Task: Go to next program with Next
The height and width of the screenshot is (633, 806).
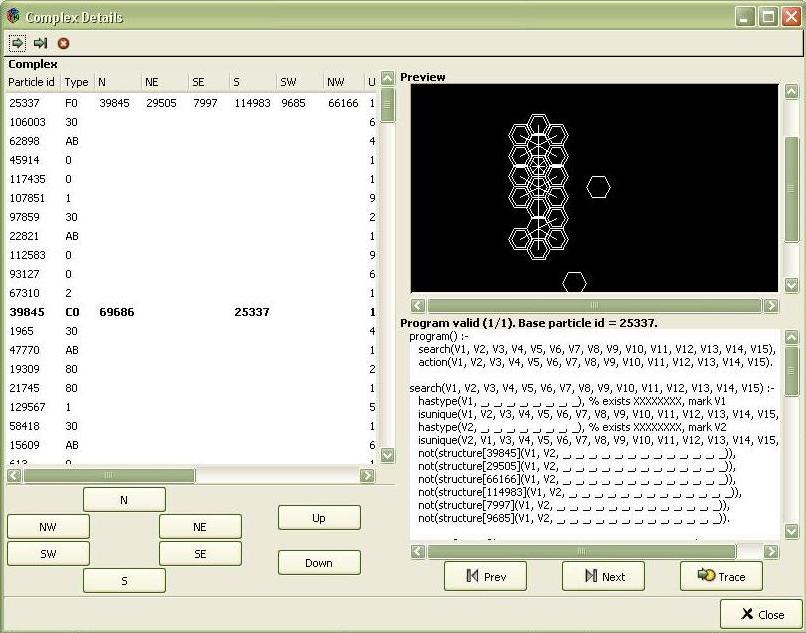Action: [603, 576]
